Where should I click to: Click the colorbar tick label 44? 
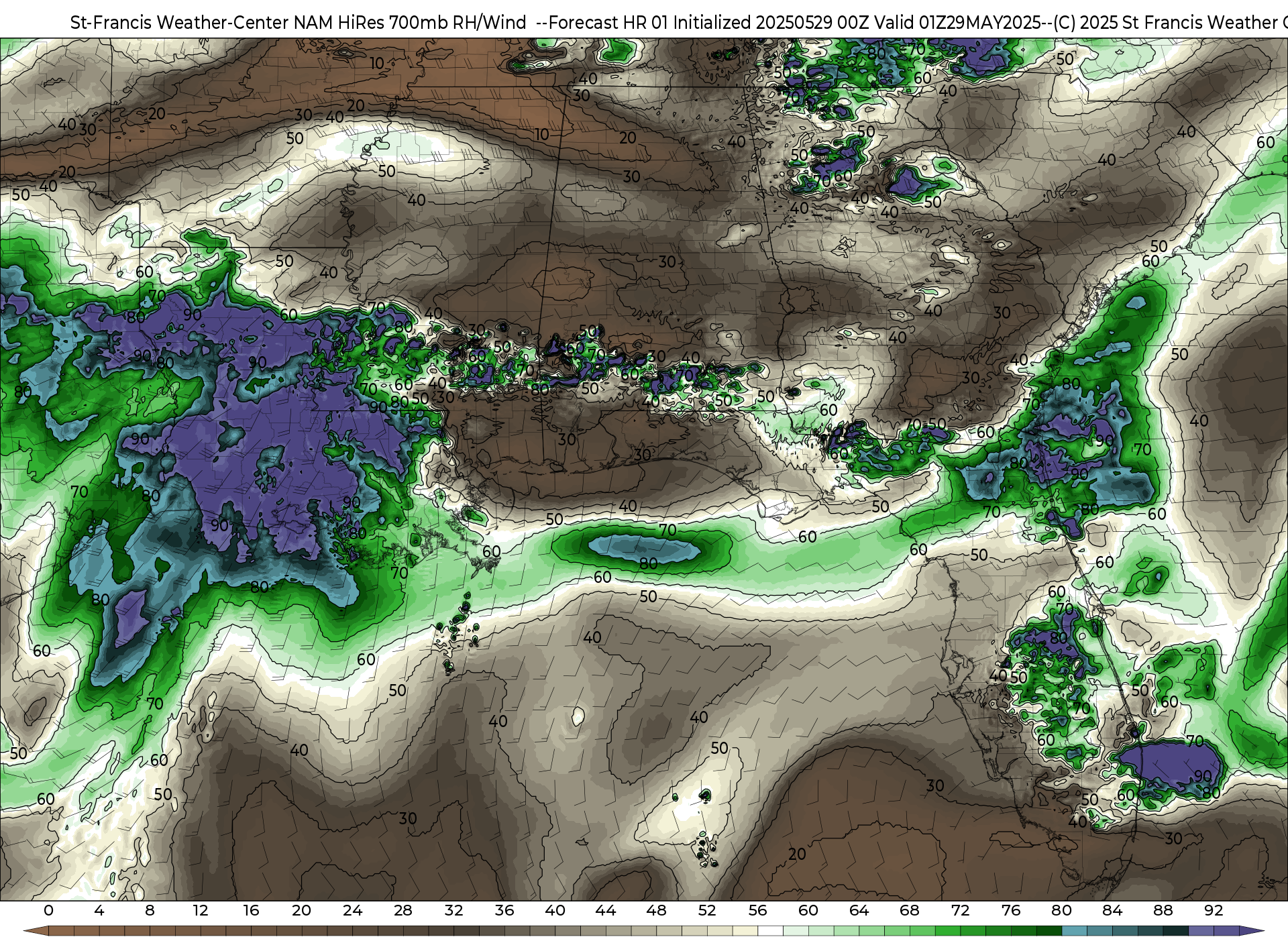tap(606, 910)
